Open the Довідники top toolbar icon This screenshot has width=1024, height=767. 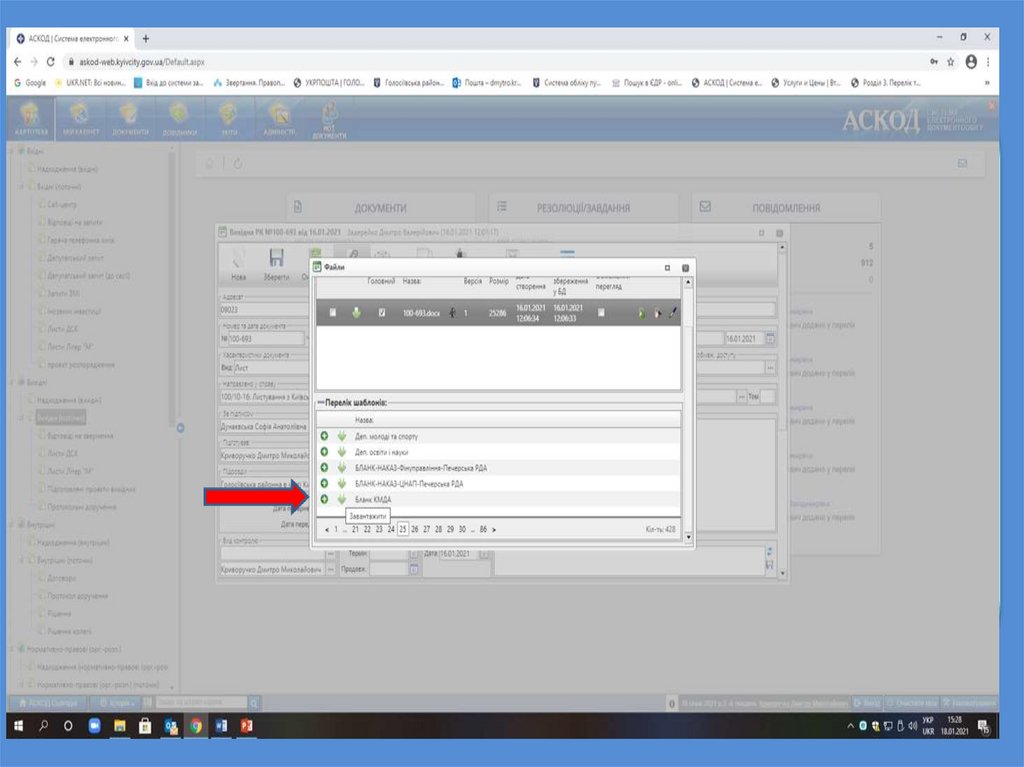(179, 119)
